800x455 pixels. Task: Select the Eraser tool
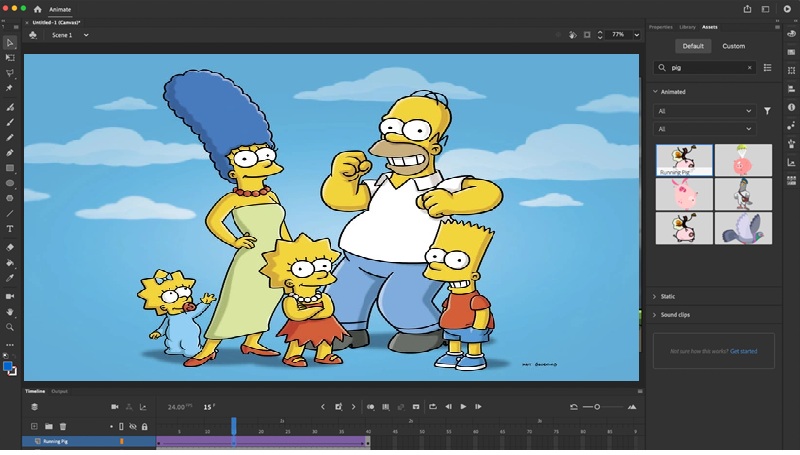(x=10, y=247)
